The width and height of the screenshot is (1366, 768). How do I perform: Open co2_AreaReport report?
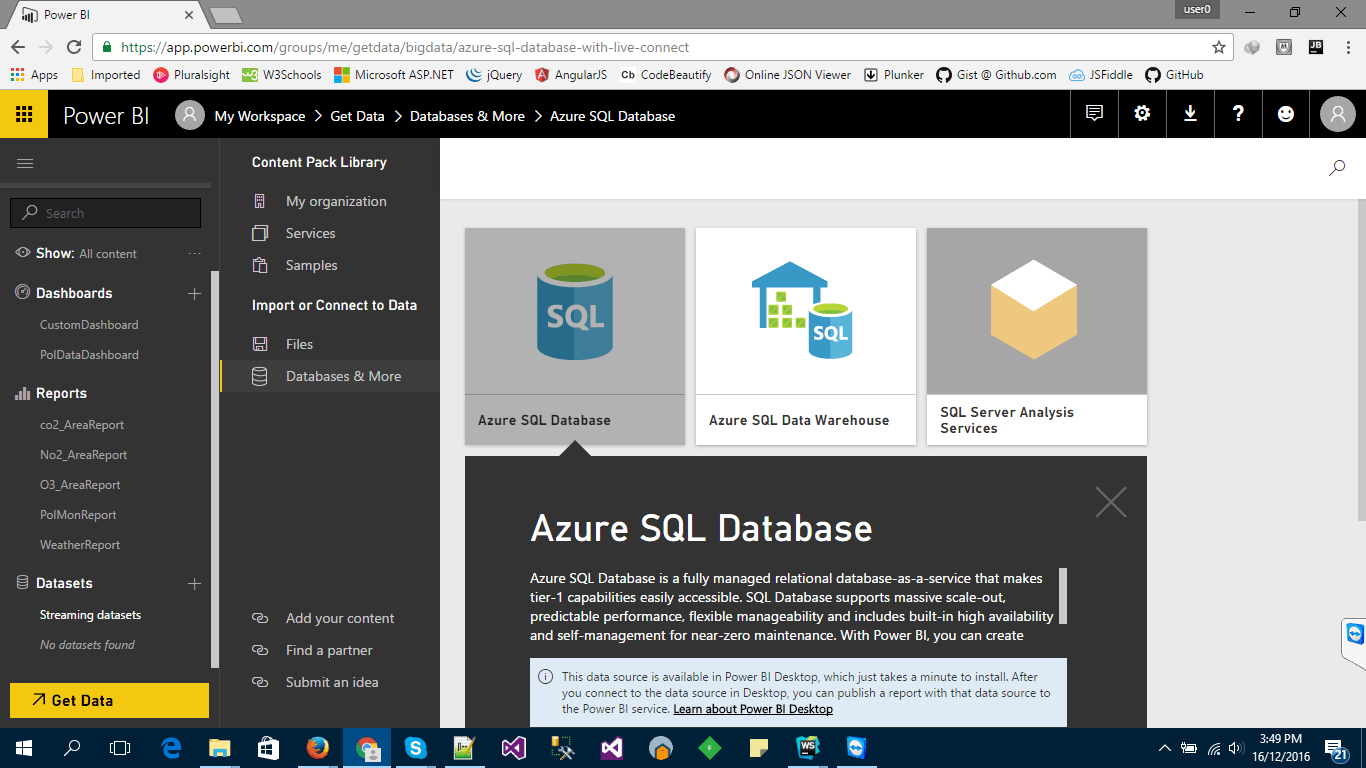(x=82, y=425)
